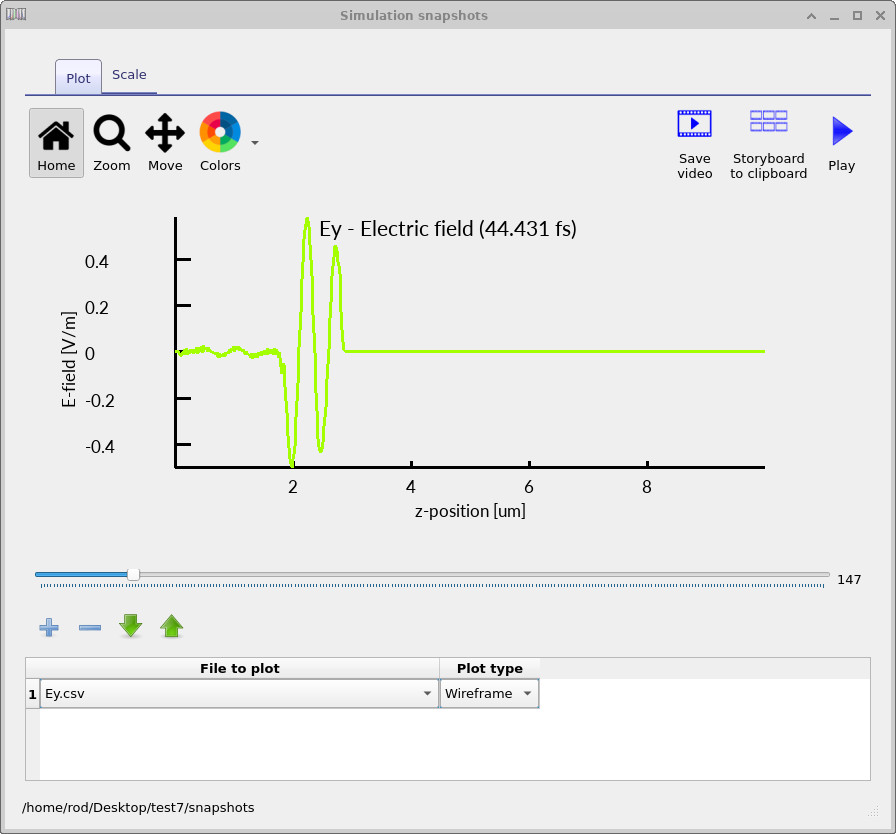This screenshot has width=896, height=834.
Task: Click the snapshots path in status bar
Action: point(138,807)
